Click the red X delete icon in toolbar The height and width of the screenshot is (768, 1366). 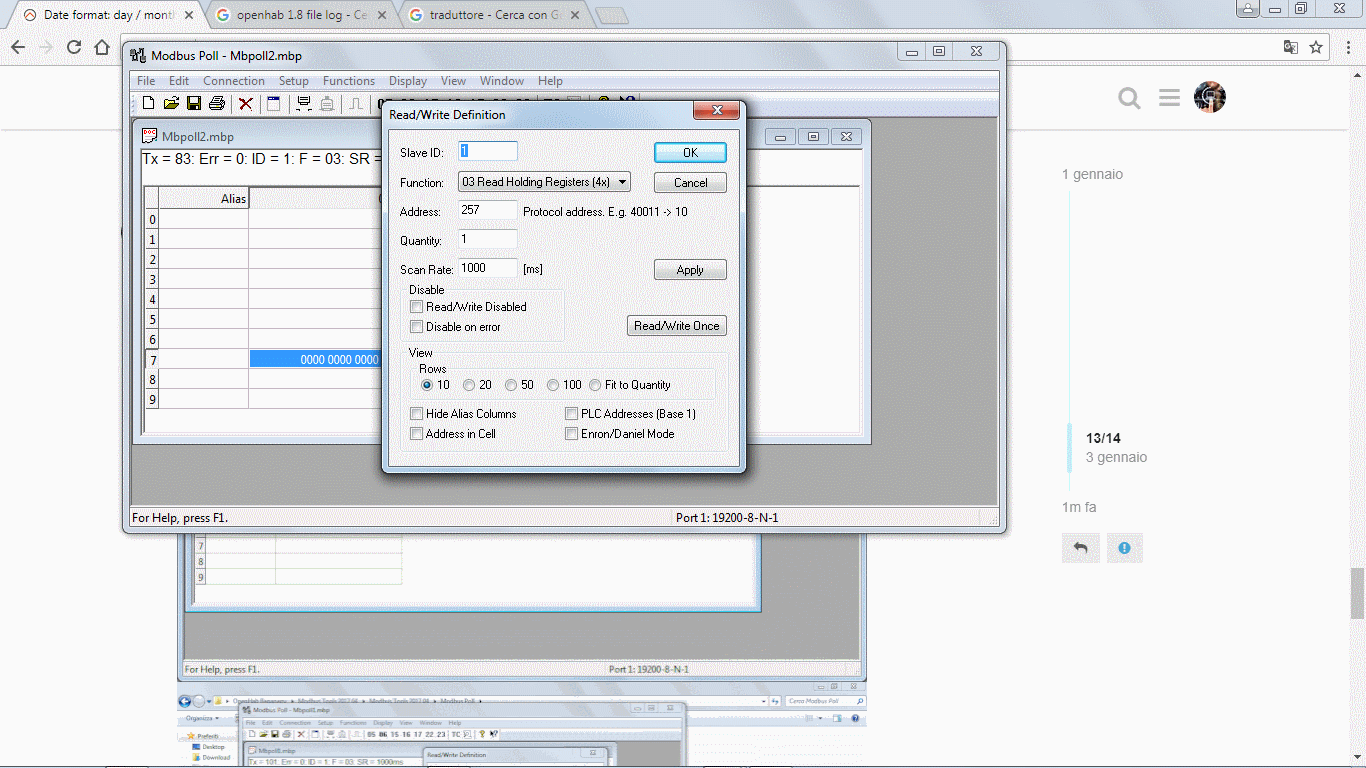point(245,103)
